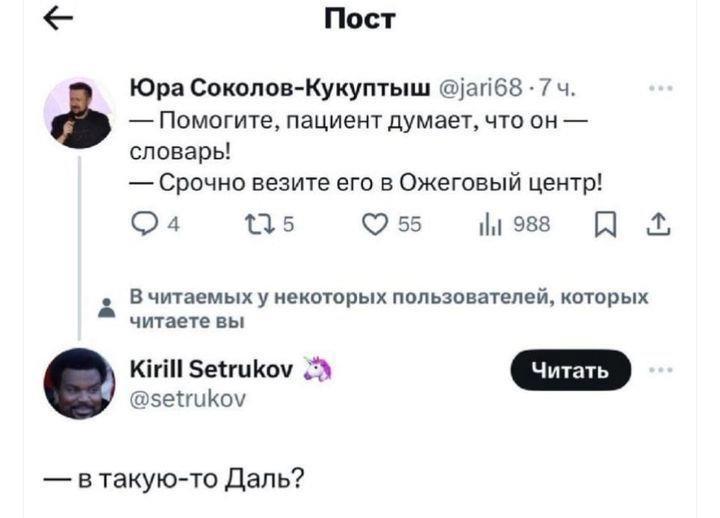720x518 pixels.
Task: Open more options on Юра's post
Action: 660,88
